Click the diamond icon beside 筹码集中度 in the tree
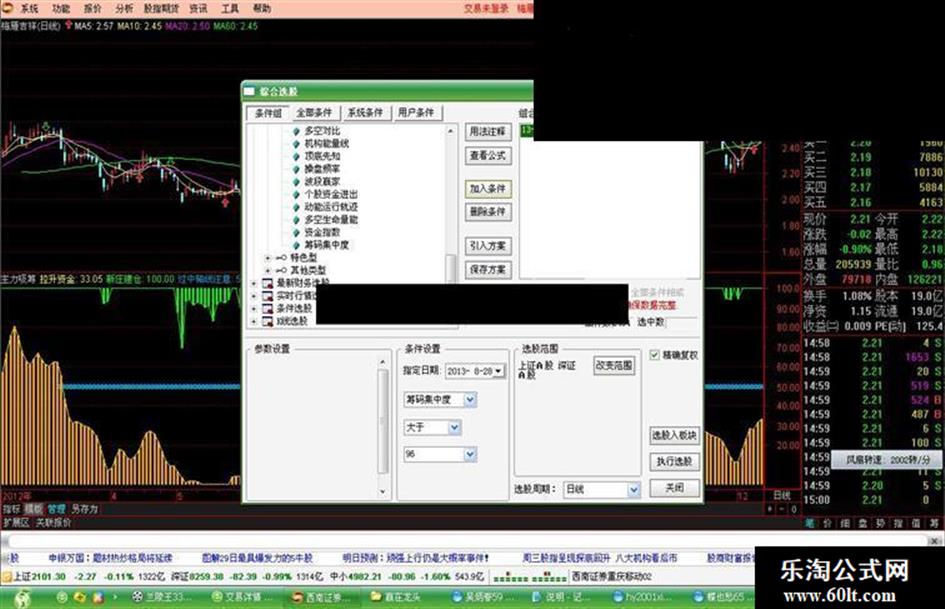The image size is (945, 609). pos(296,245)
